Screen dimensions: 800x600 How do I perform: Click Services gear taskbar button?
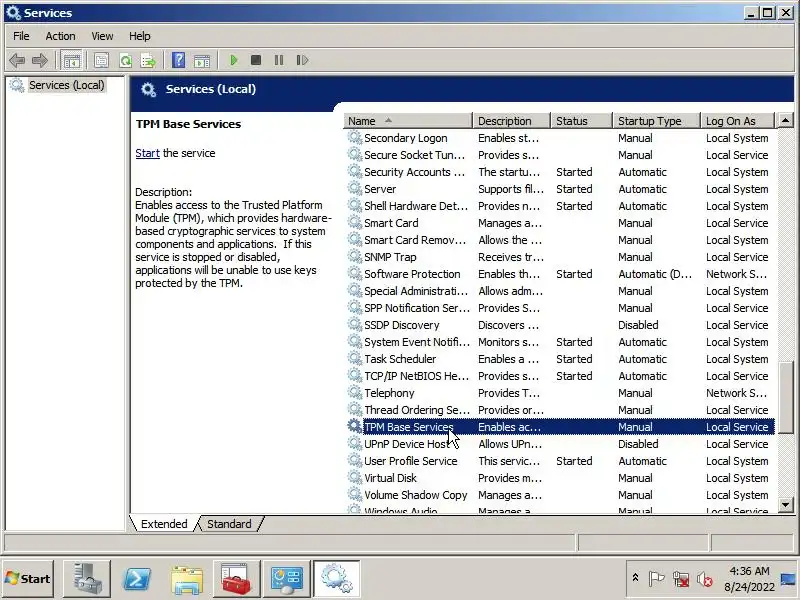tap(337, 579)
